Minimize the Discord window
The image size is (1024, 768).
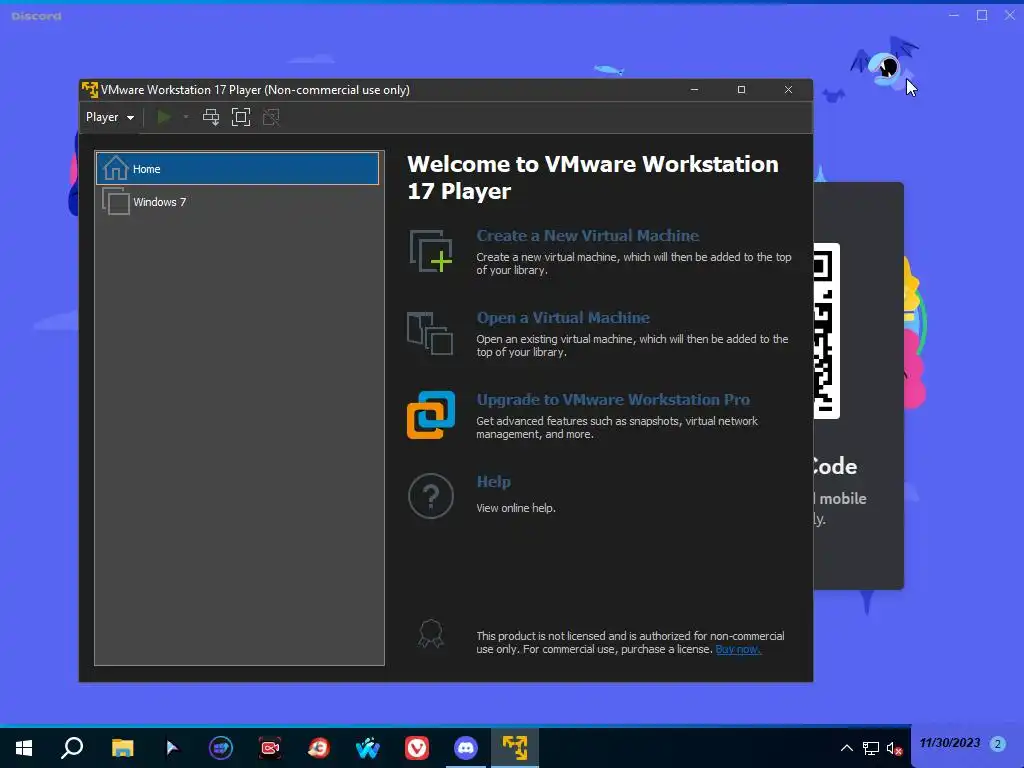point(954,15)
